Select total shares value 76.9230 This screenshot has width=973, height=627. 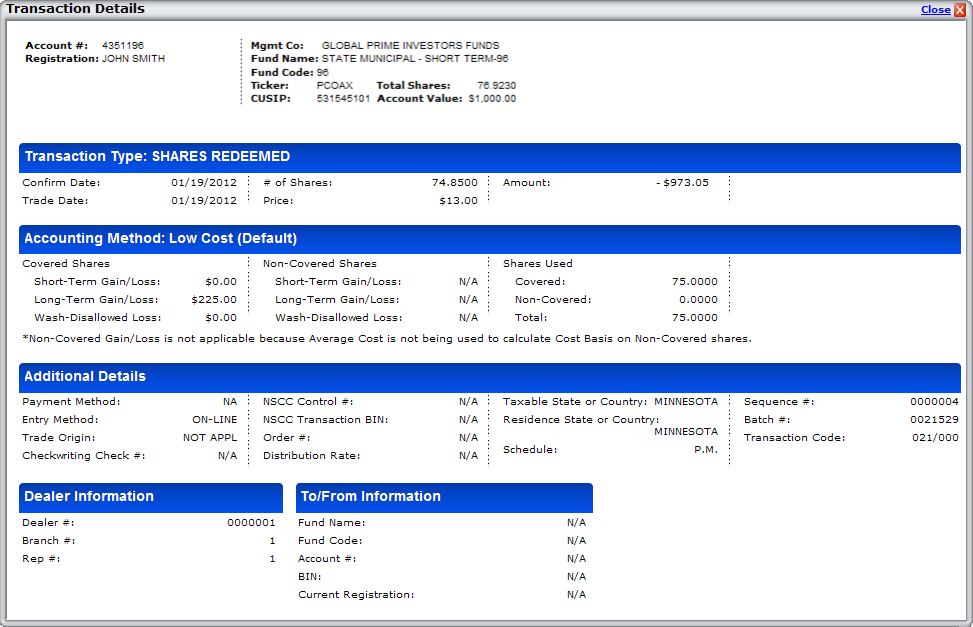(x=496, y=85)
